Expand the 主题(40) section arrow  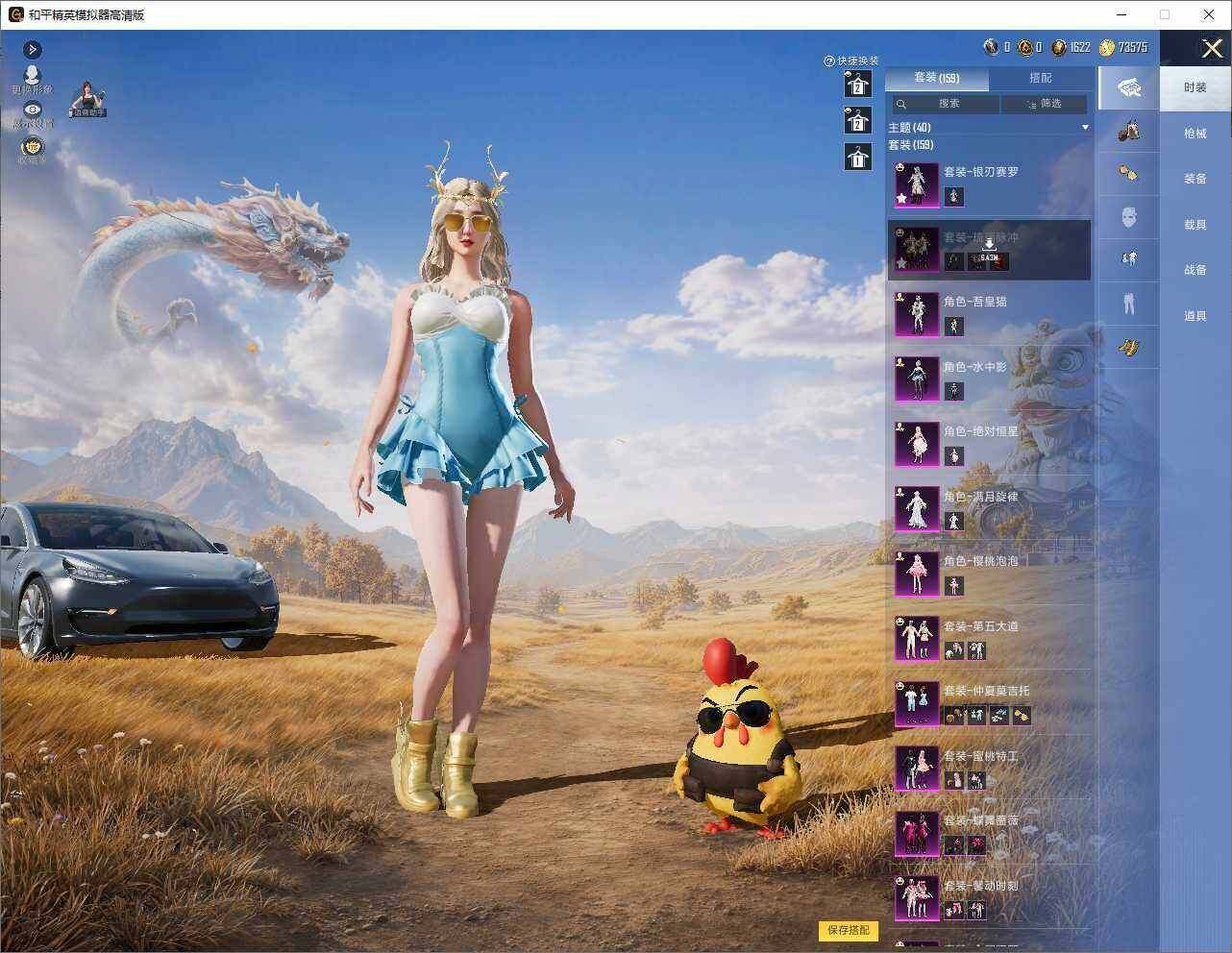click(1085, 127)
